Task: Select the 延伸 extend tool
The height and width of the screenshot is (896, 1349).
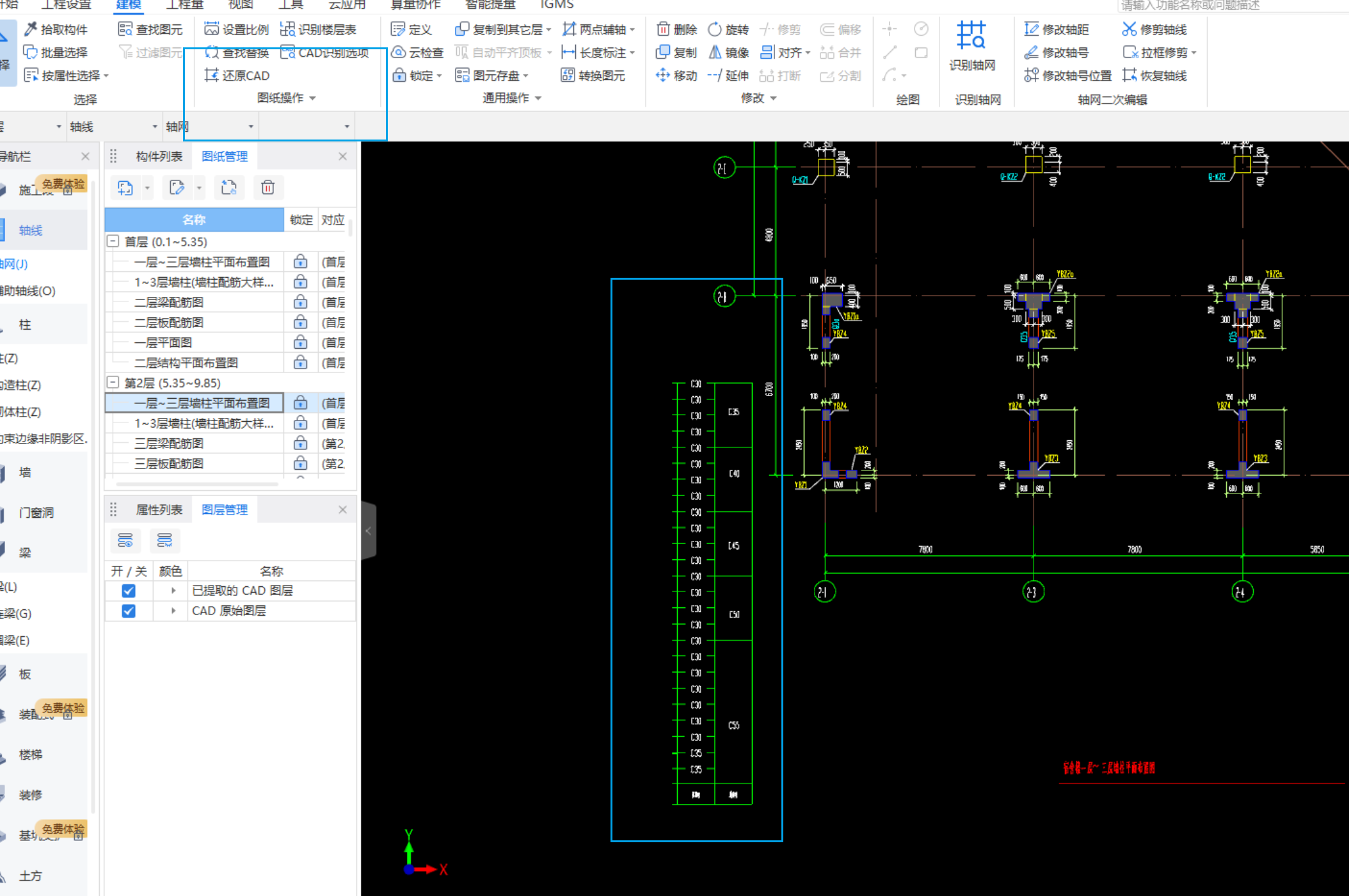Action: click(728, 76)
